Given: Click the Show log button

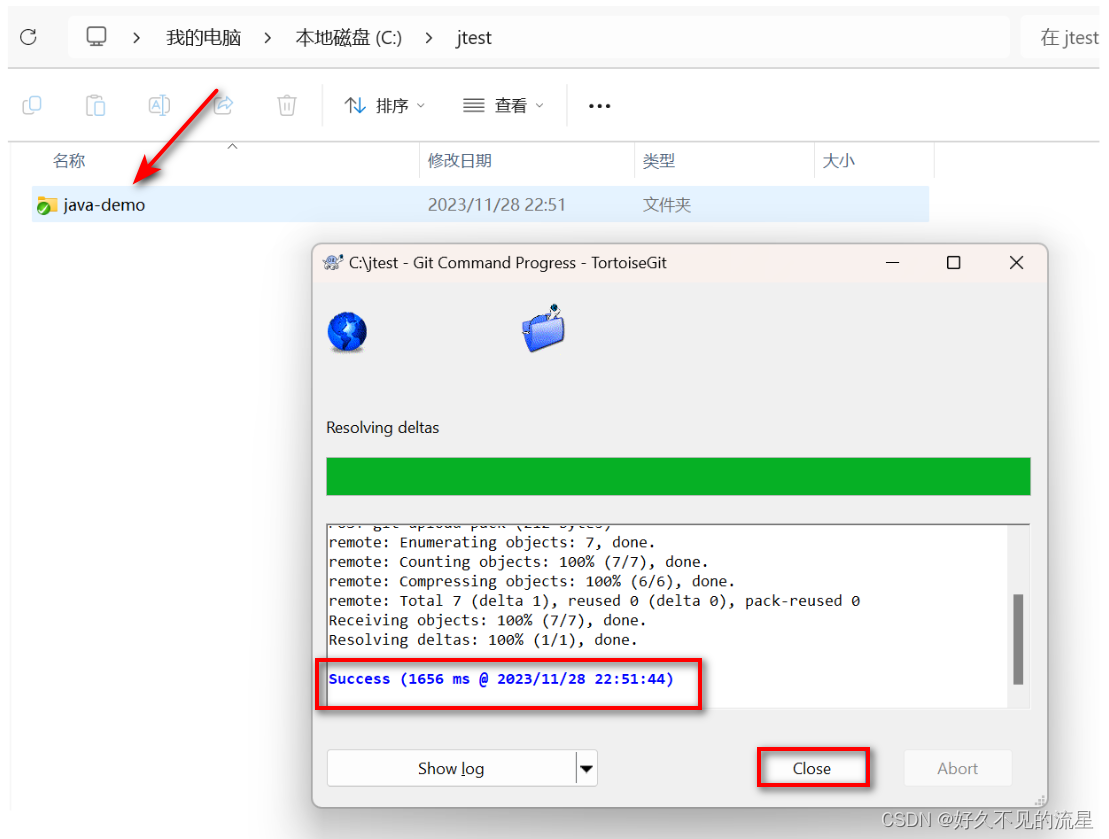Looking at the screenshot, I should click(x=451, y=768).
